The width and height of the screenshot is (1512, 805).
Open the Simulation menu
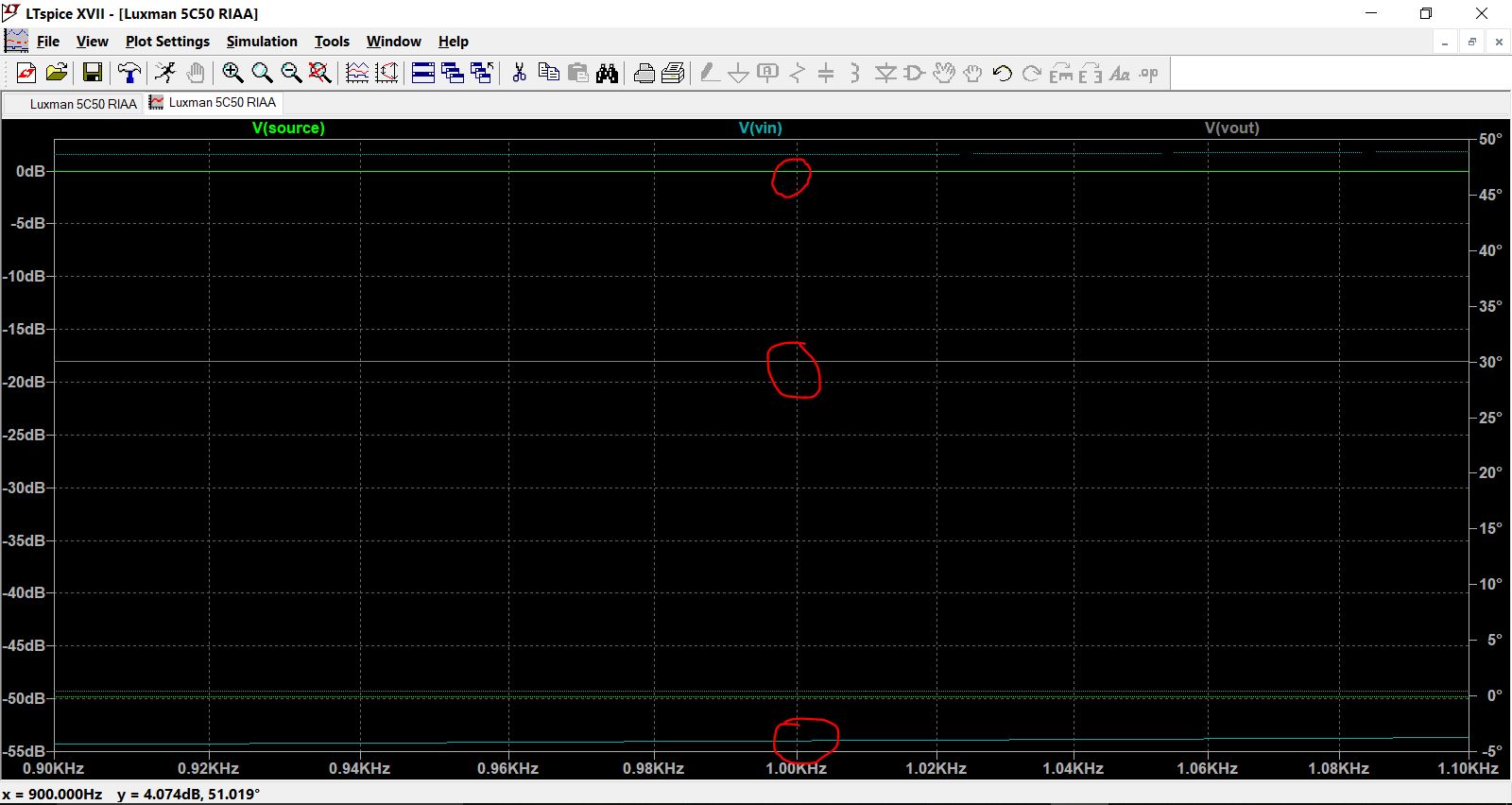(x=262, y=42)
